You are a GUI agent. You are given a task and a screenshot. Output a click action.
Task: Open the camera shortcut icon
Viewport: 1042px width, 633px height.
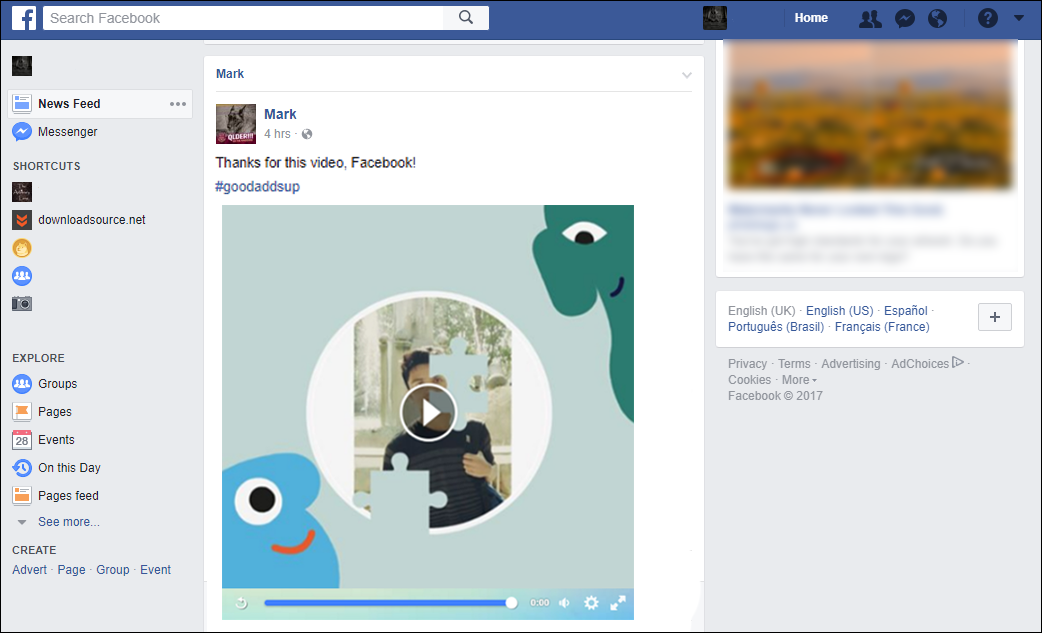coord(22,304)
